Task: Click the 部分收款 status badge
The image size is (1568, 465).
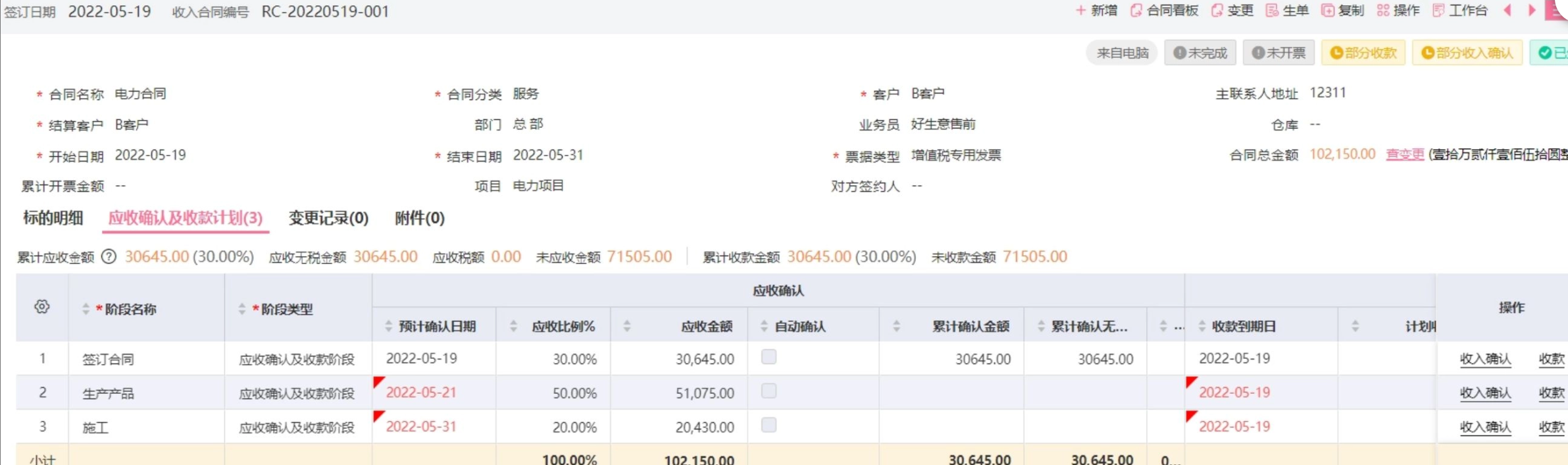Action: point(1363,53)
